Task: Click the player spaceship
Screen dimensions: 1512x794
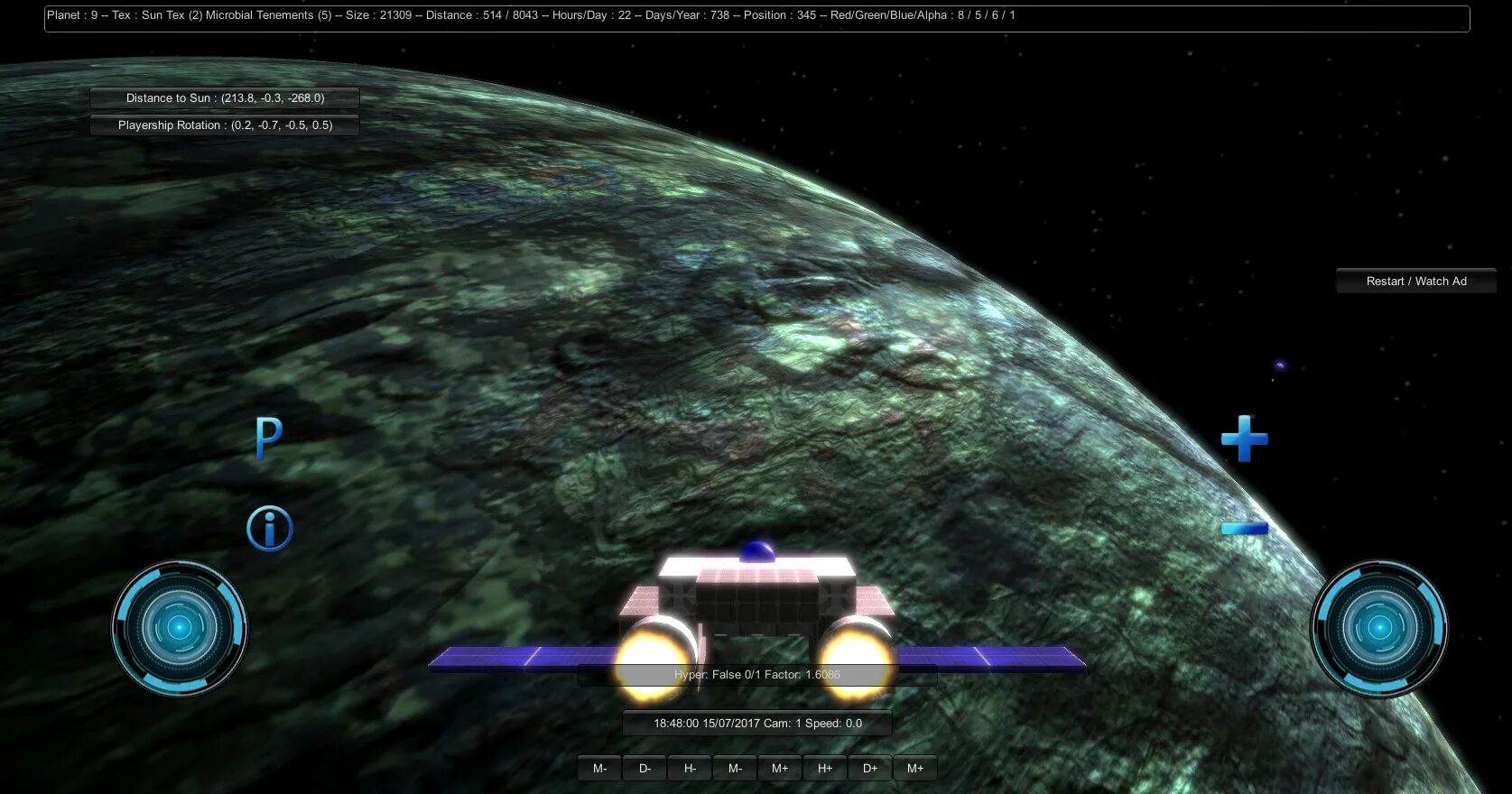Action: pos(757,623)
